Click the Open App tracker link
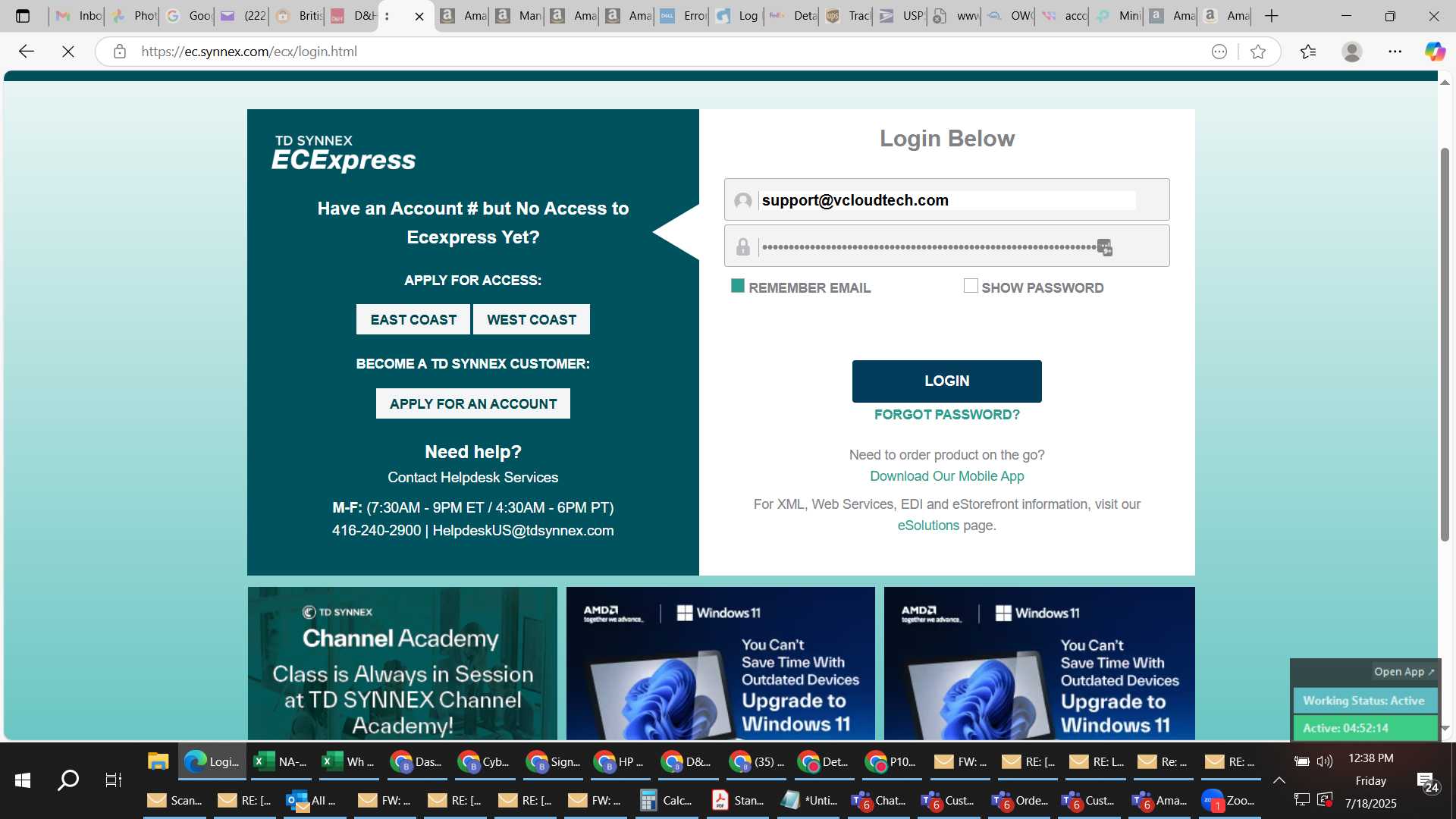Image resolution: width=1456 pixels, height=819 pixels. [1404, 672]
